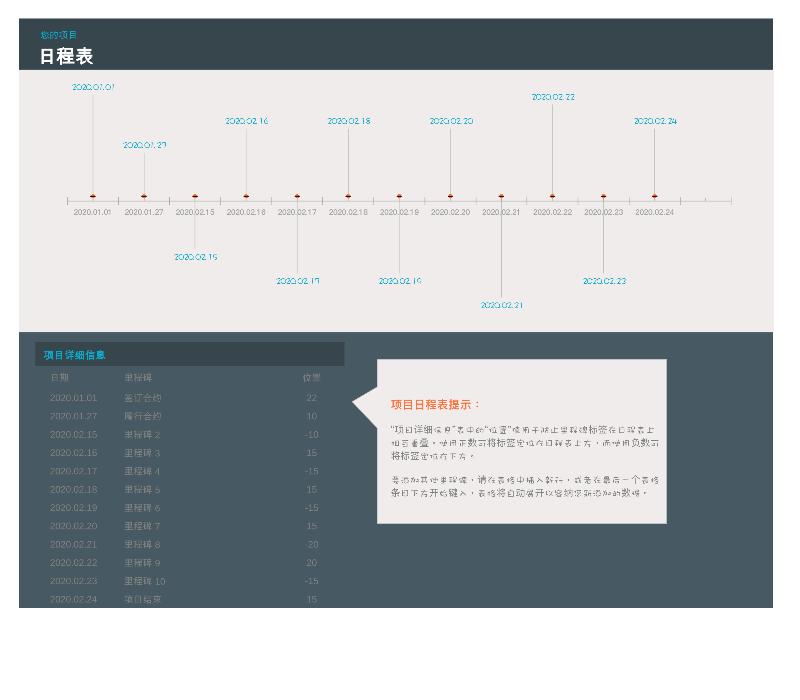Select the blue 2020.02.18 callout above the axis
This screenshot has width=800, height=700.
pyautogui.click(x=349, y=121)
